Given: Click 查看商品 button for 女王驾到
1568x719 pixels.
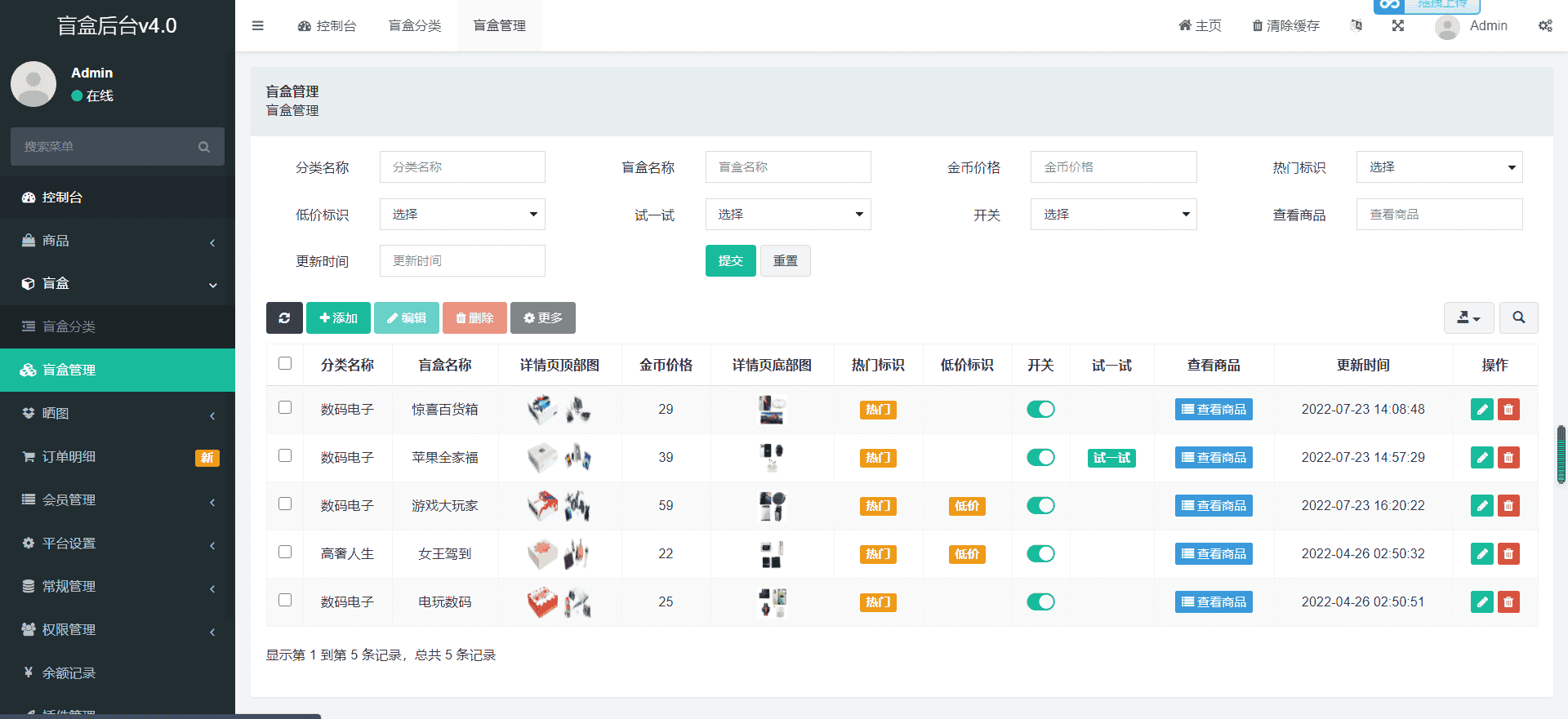Looking at the screenshot, I should pos(1214,554).
